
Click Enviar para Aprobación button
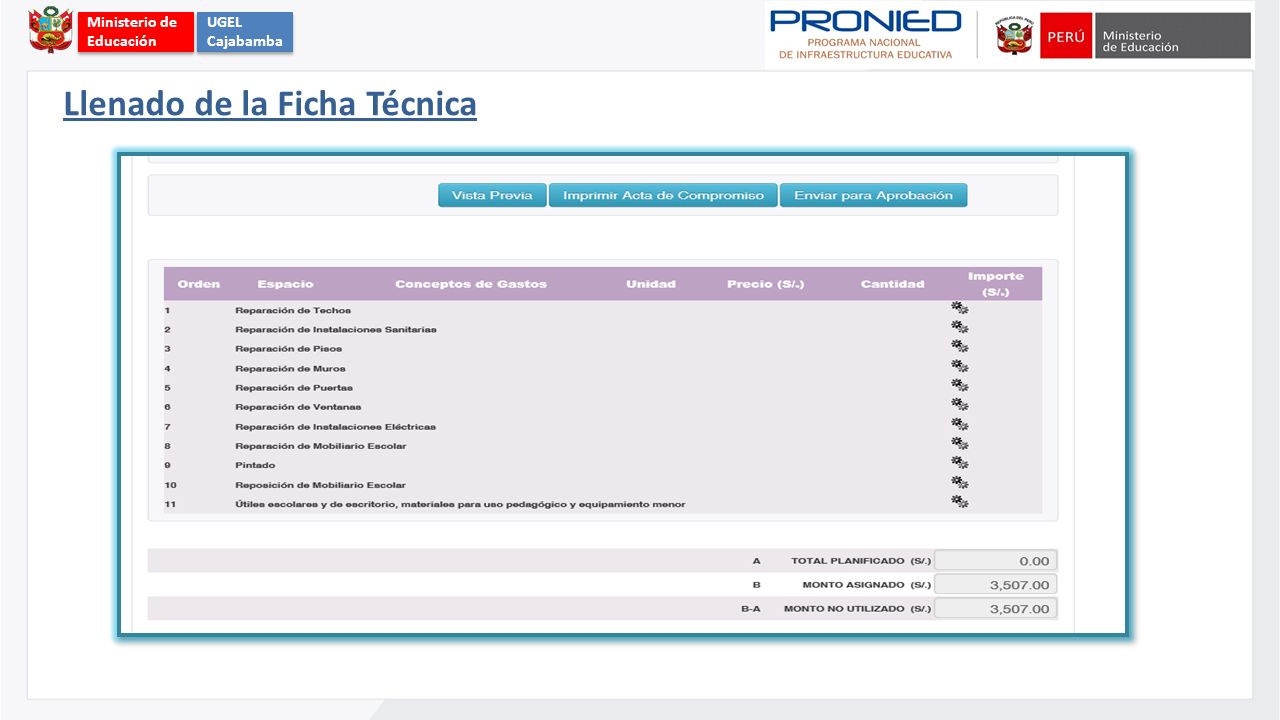click(873, 195)
